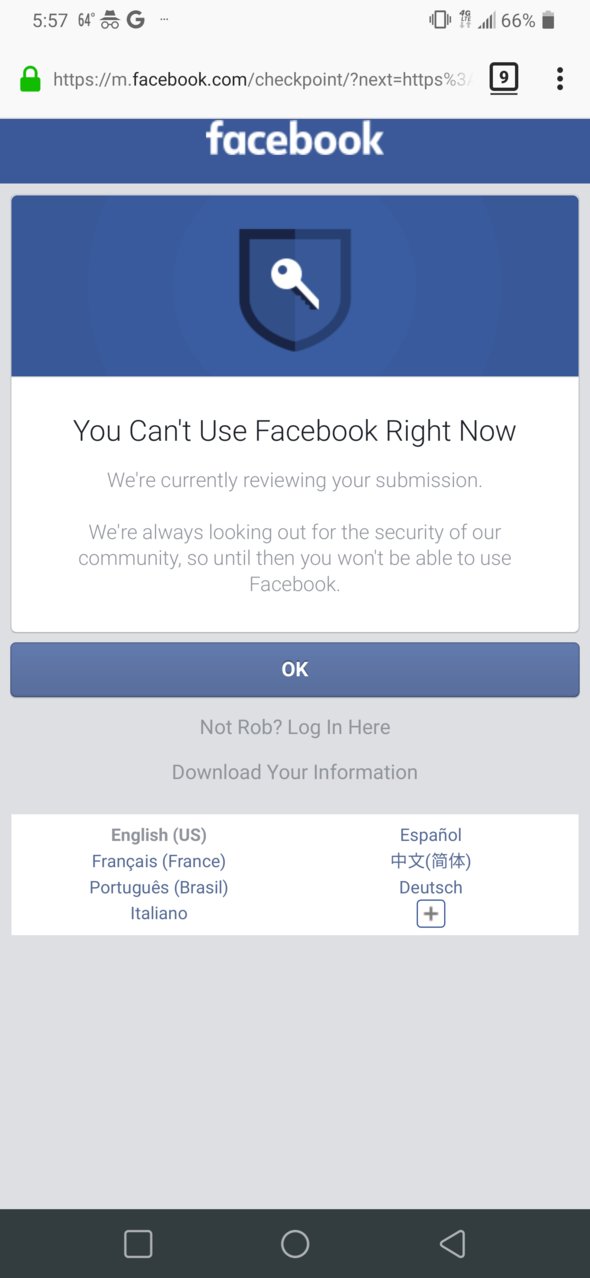The height and width of the screenshot is (1278, 590).
Task: Follow the 'Not Rob? Log In Here' link
Action: (x=295, y=727)
